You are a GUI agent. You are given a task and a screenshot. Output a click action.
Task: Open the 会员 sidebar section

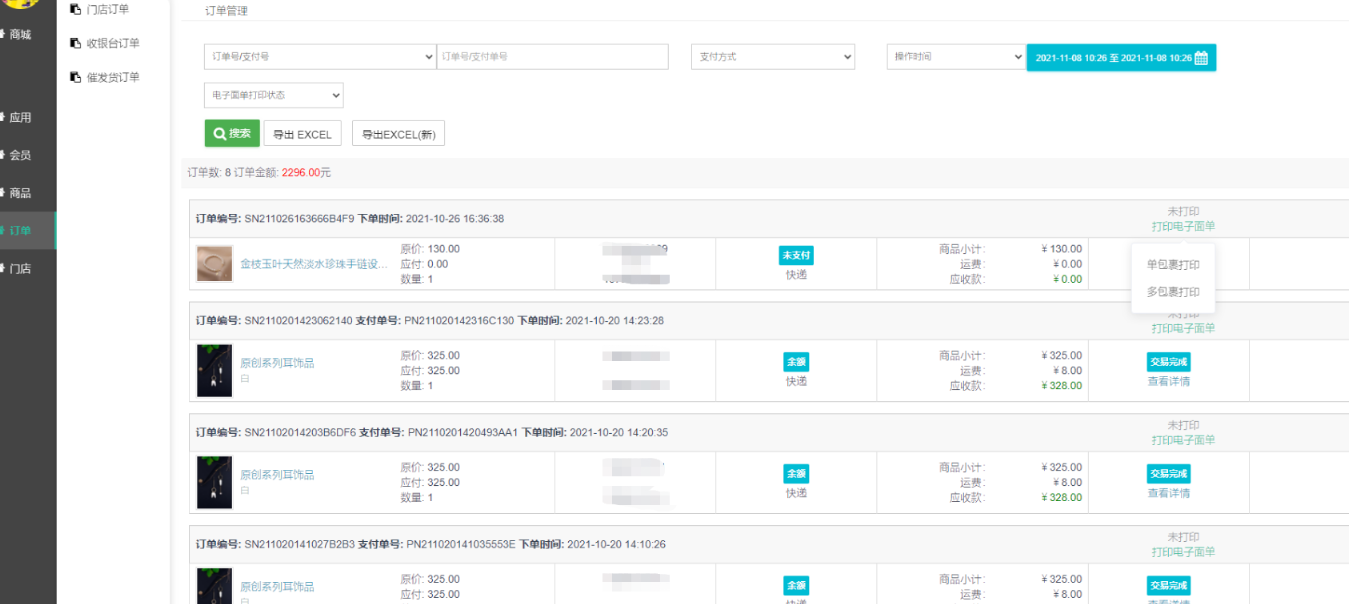coord(20,156)
